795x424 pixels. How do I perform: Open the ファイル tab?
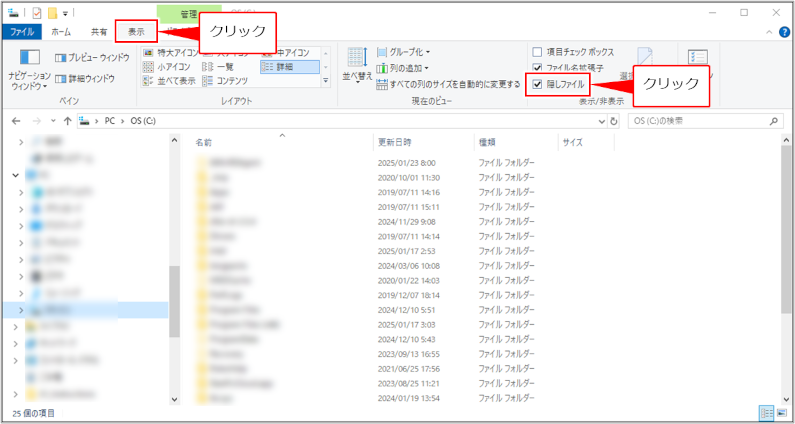point(22,32)
